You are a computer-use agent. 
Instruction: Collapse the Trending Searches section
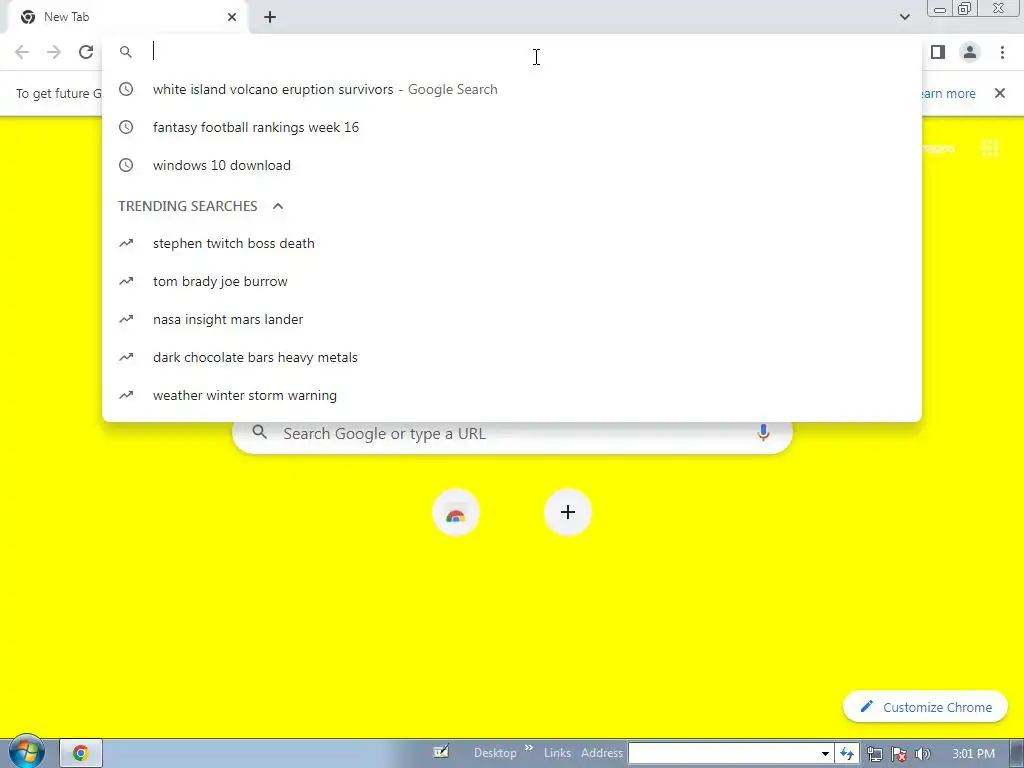pos(278,206)
